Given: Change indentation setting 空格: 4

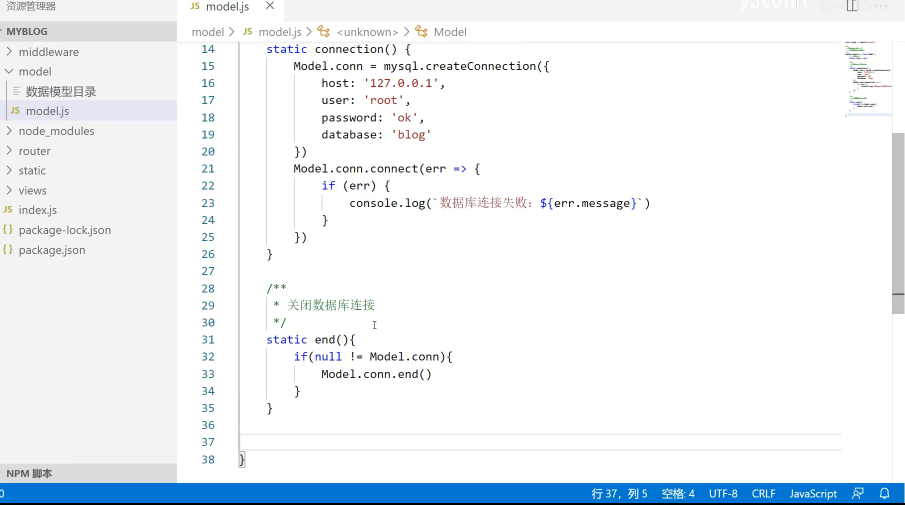Looking at the screenshot, I should pos(678,493).
